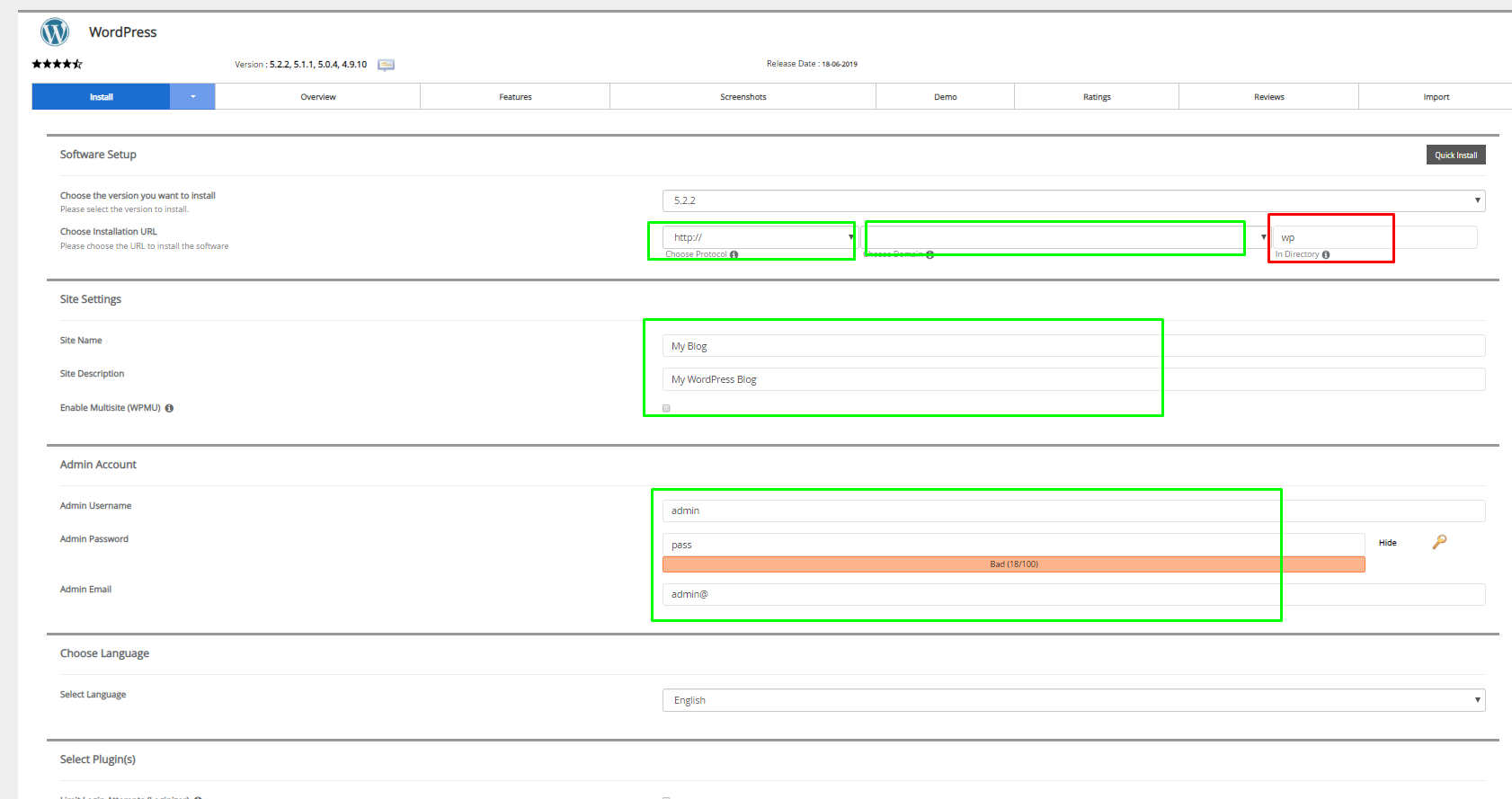Click the info icon beside In Directory
This screenshot has height=799, width=1512.
pyautogui.click(x=1326, y=254)
